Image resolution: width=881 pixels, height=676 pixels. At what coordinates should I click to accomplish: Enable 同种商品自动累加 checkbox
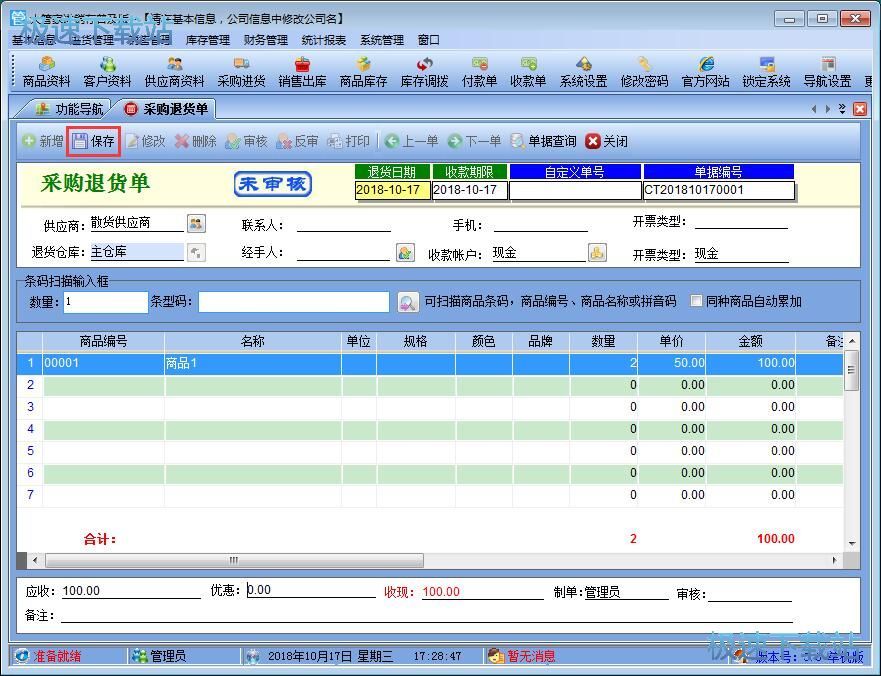(696, 301)
